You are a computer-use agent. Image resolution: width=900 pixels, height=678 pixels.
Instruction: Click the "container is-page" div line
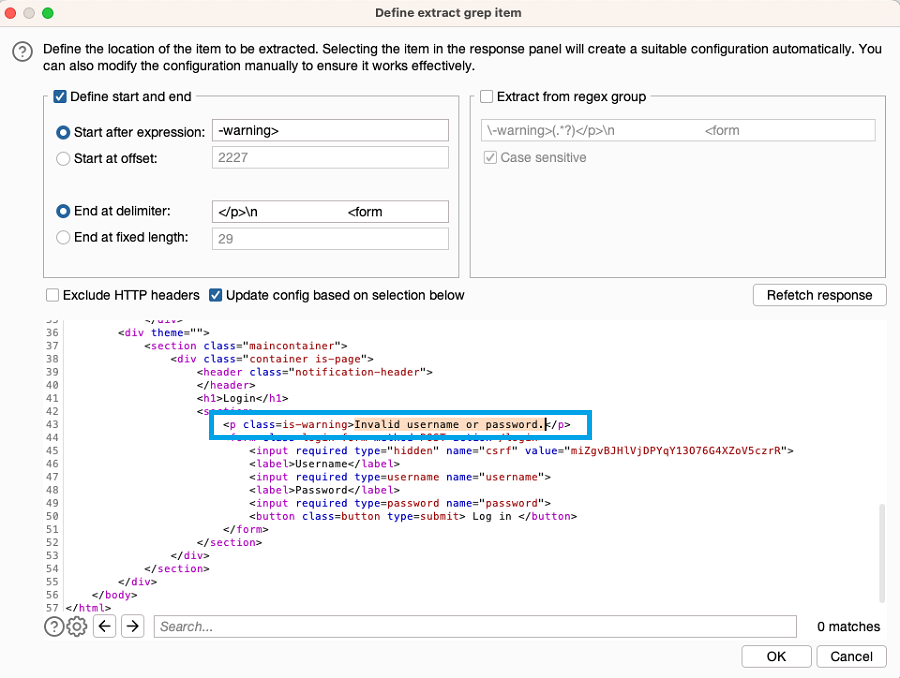tap(272, 359)
